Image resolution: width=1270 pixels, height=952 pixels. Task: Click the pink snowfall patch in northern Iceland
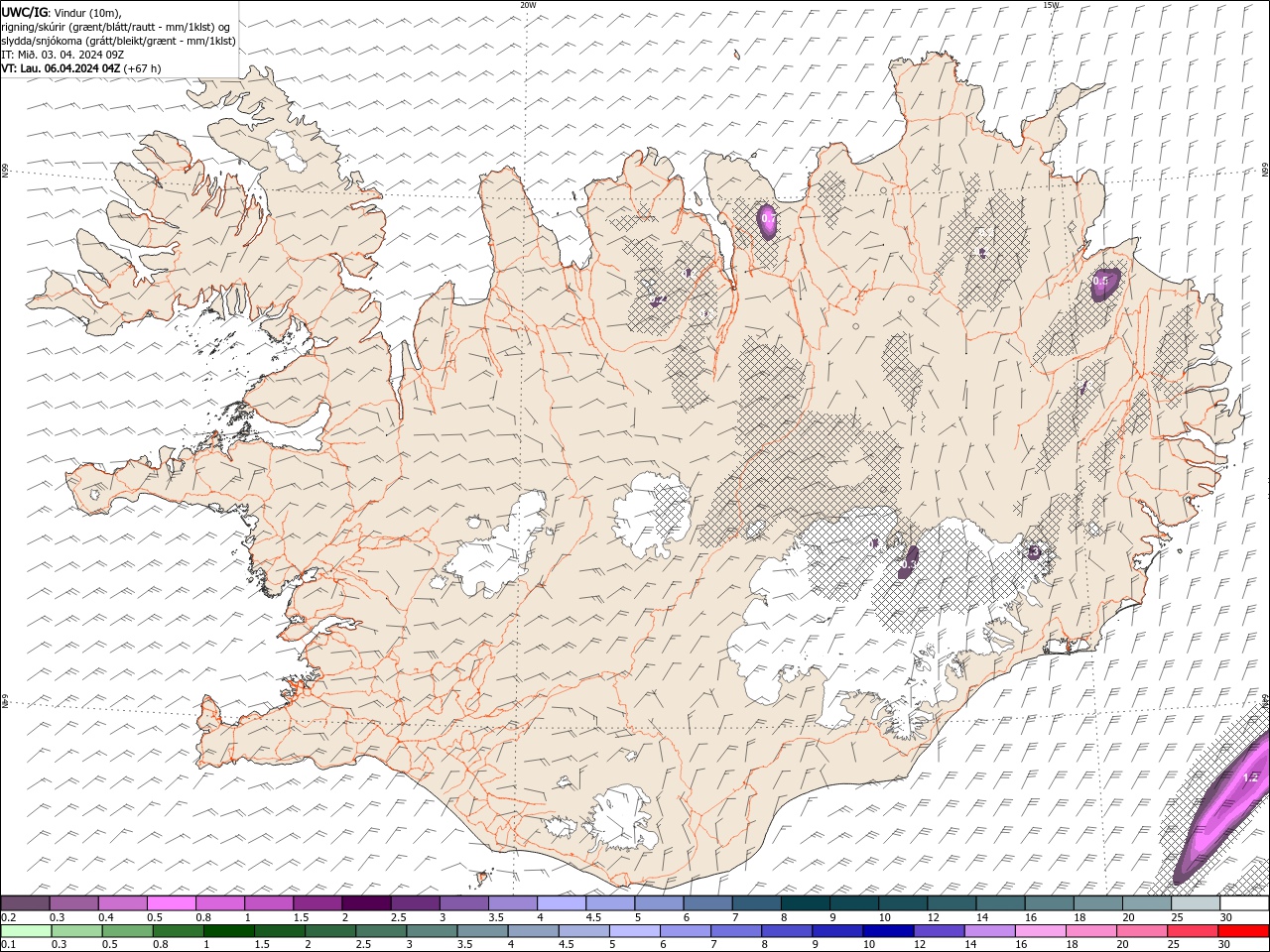click(767, 220)
